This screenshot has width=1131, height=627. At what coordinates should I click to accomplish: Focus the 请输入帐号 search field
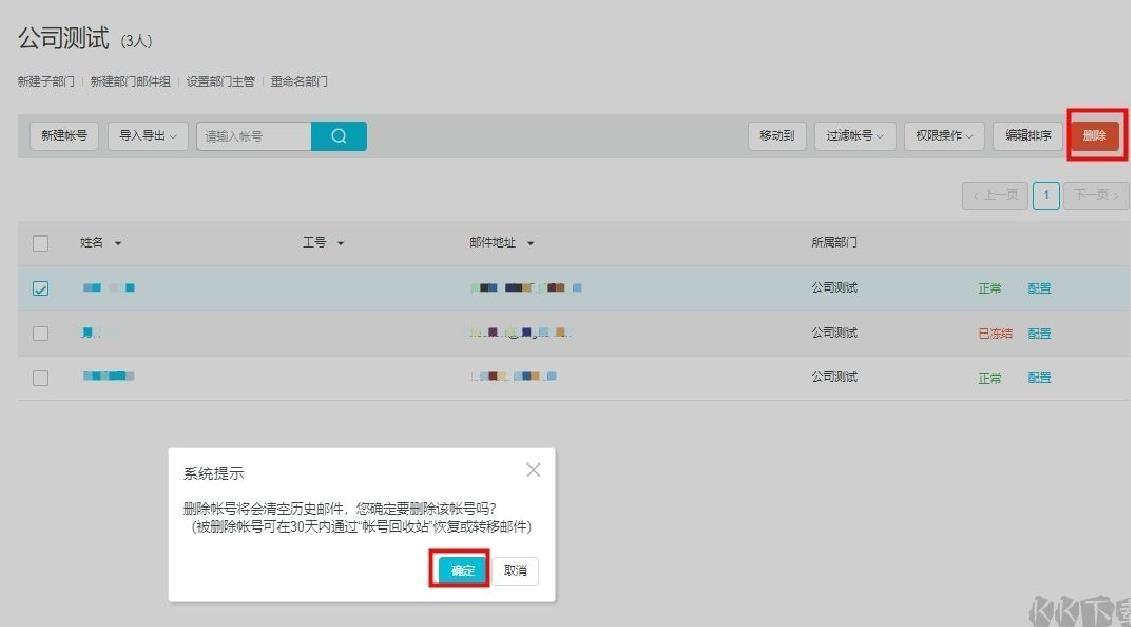tap(254, 136)
